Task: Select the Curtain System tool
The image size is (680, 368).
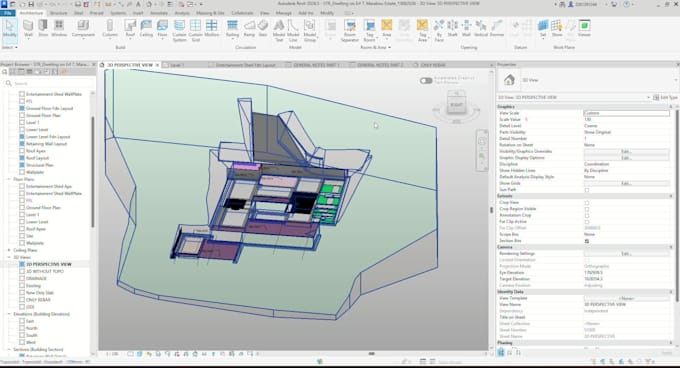Action: 179,30
